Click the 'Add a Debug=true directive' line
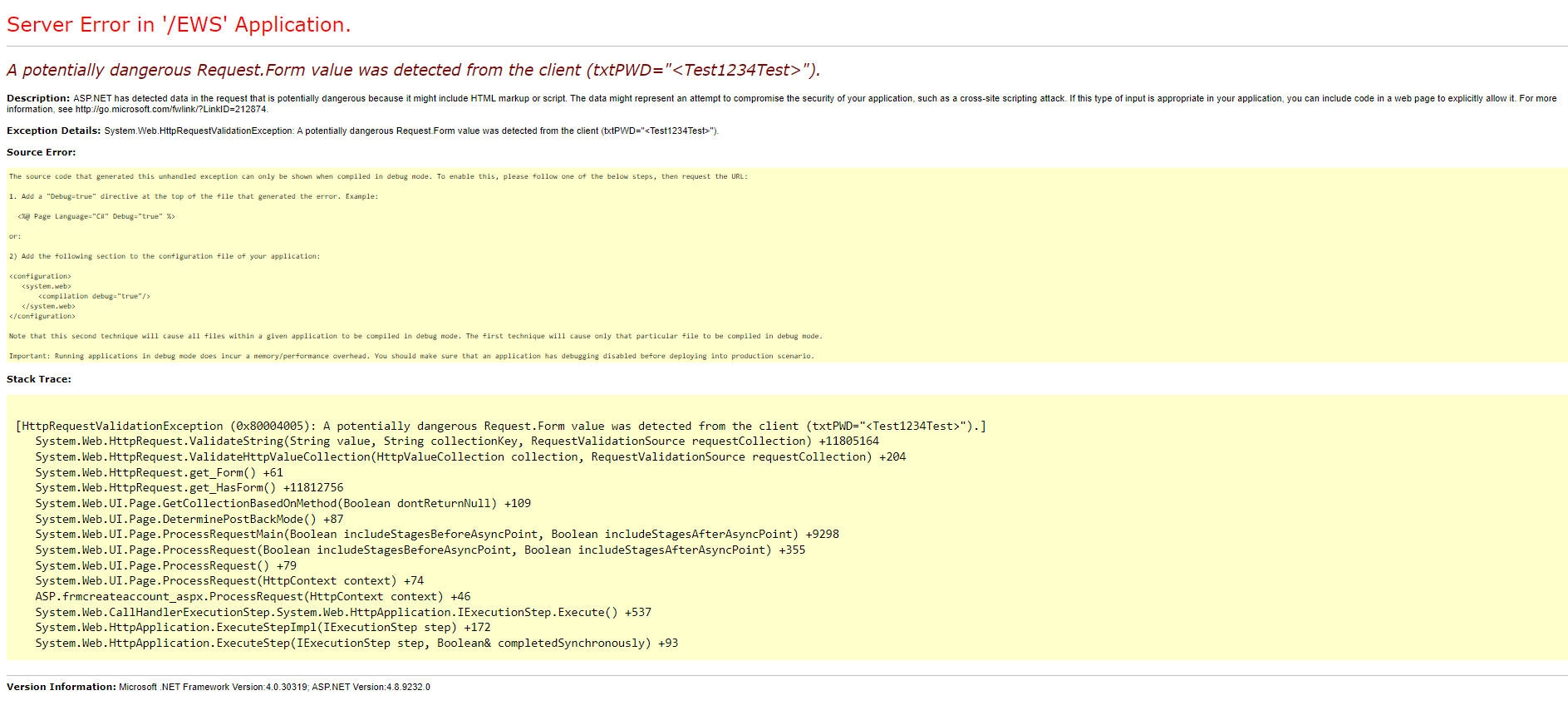This screenshot has width=1568, height=720. click(194, 196)
